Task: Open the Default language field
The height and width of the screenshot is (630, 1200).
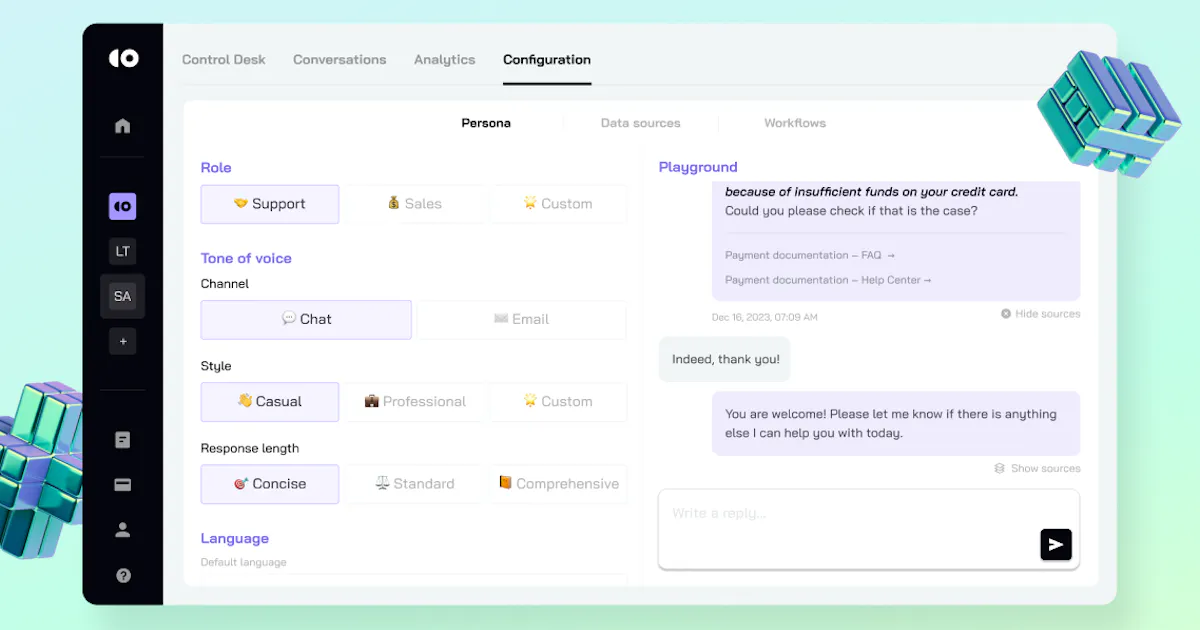Action: pyautogui.click(x=414, y=580)
